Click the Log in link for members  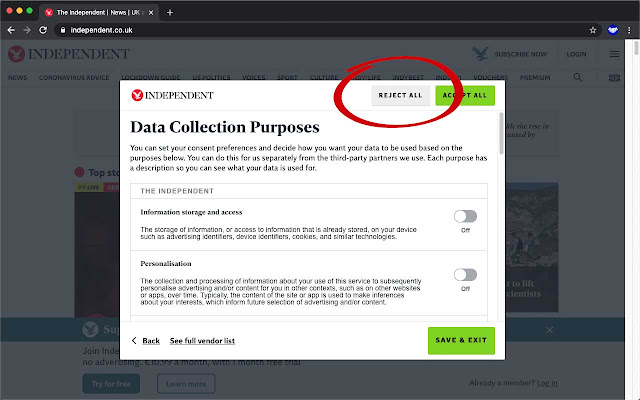coord(547,383)
